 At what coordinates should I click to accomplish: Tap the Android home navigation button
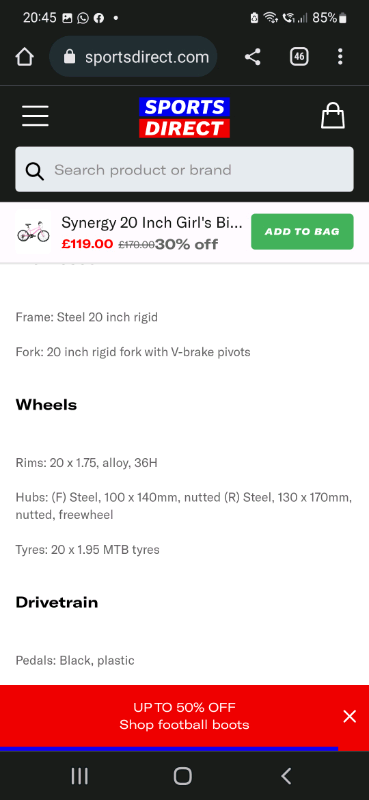click(x=183, y=776)
